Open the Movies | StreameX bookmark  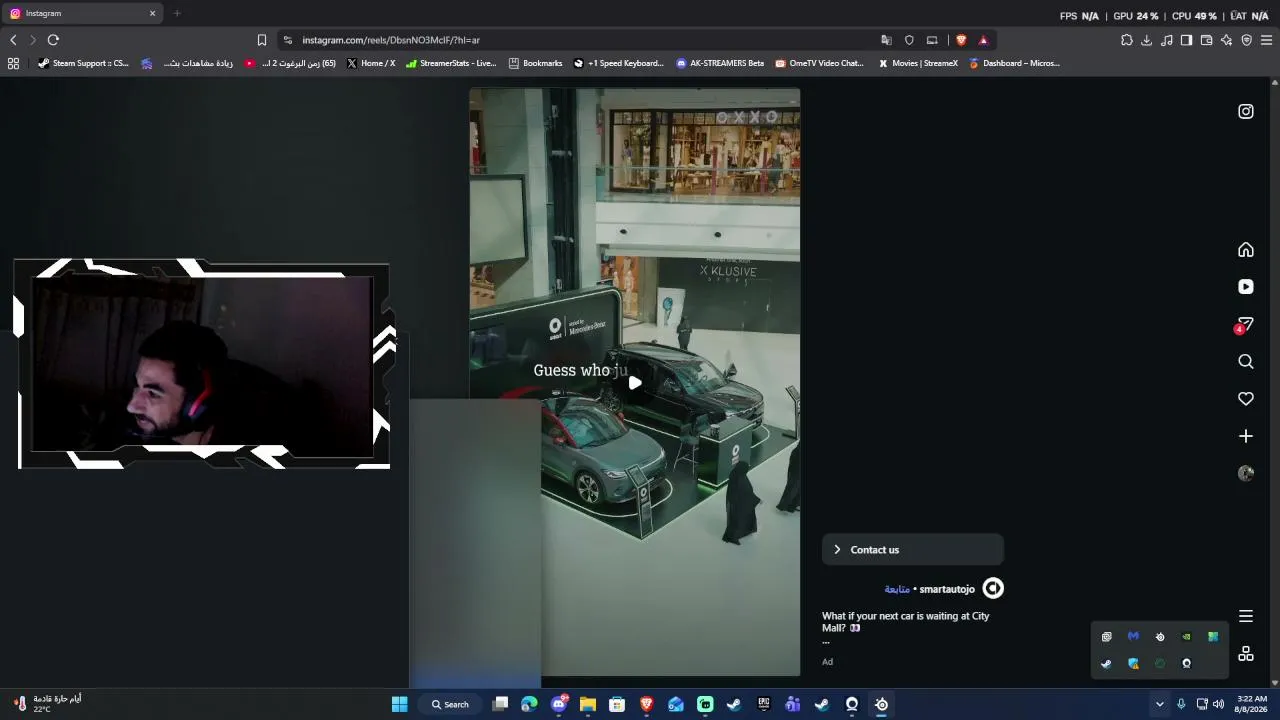918,63
